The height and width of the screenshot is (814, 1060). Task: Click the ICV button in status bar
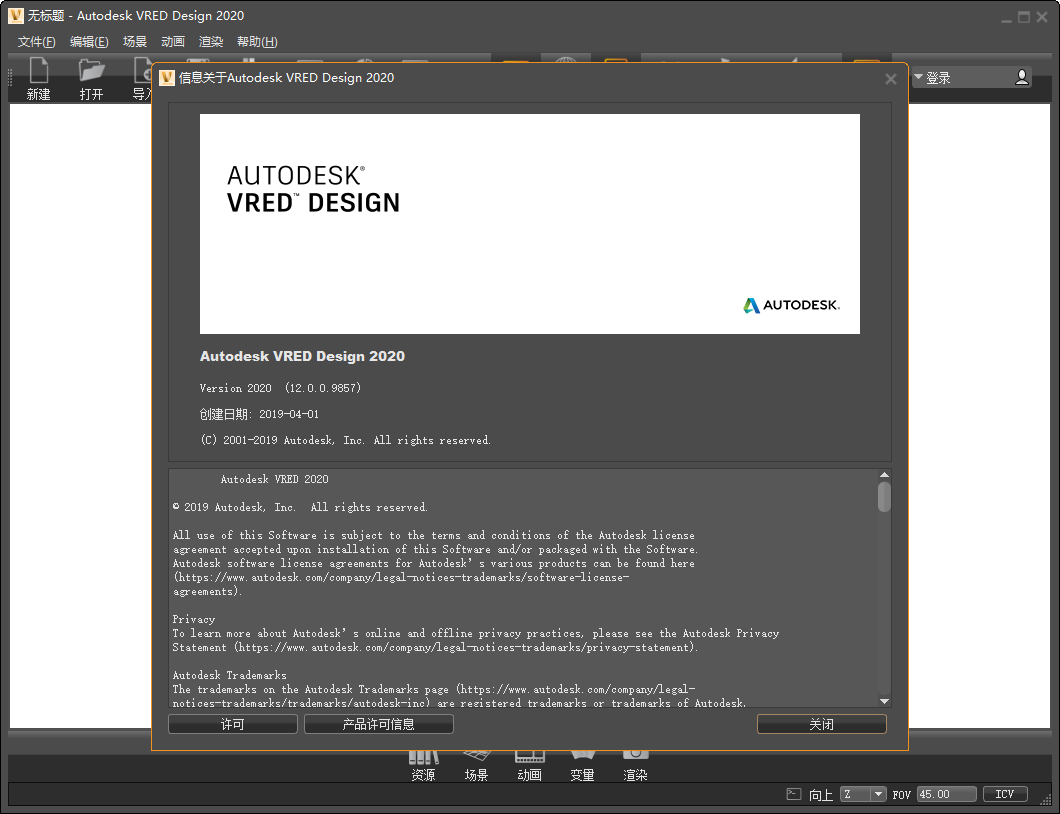click(x=1004, y=793)
